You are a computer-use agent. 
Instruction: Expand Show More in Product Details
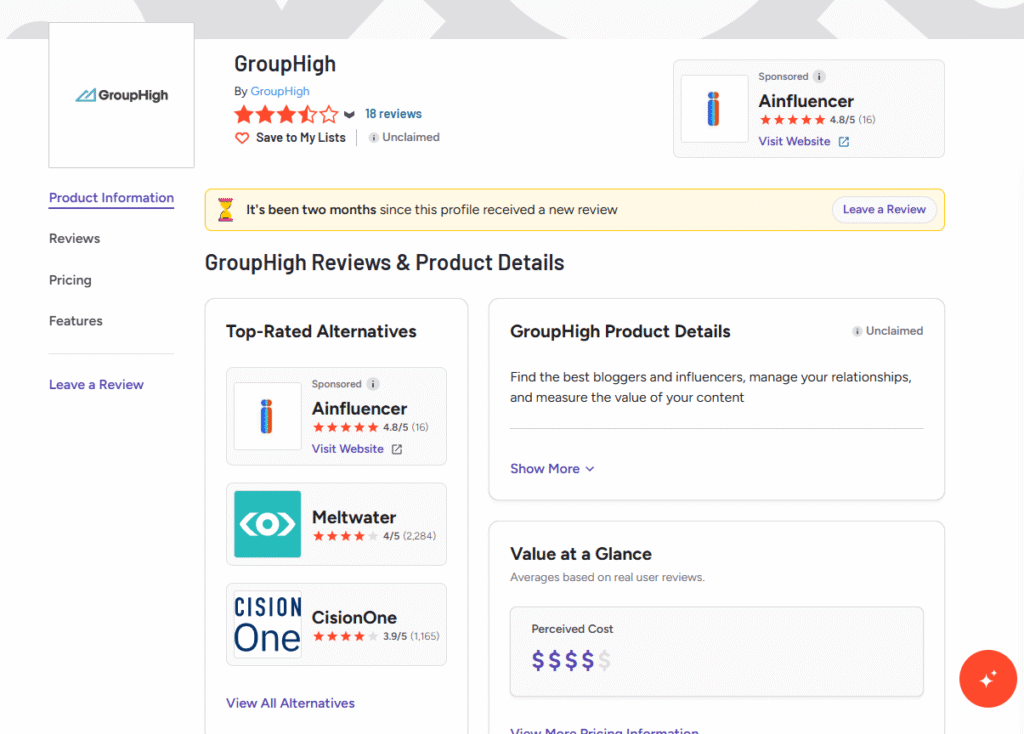point(552,469)
